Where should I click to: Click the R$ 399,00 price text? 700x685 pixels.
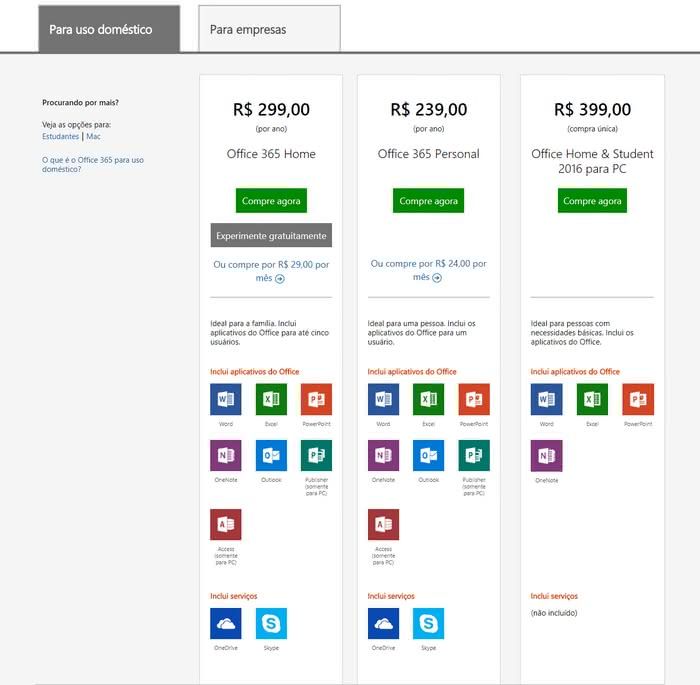click(x=592, y=109)
